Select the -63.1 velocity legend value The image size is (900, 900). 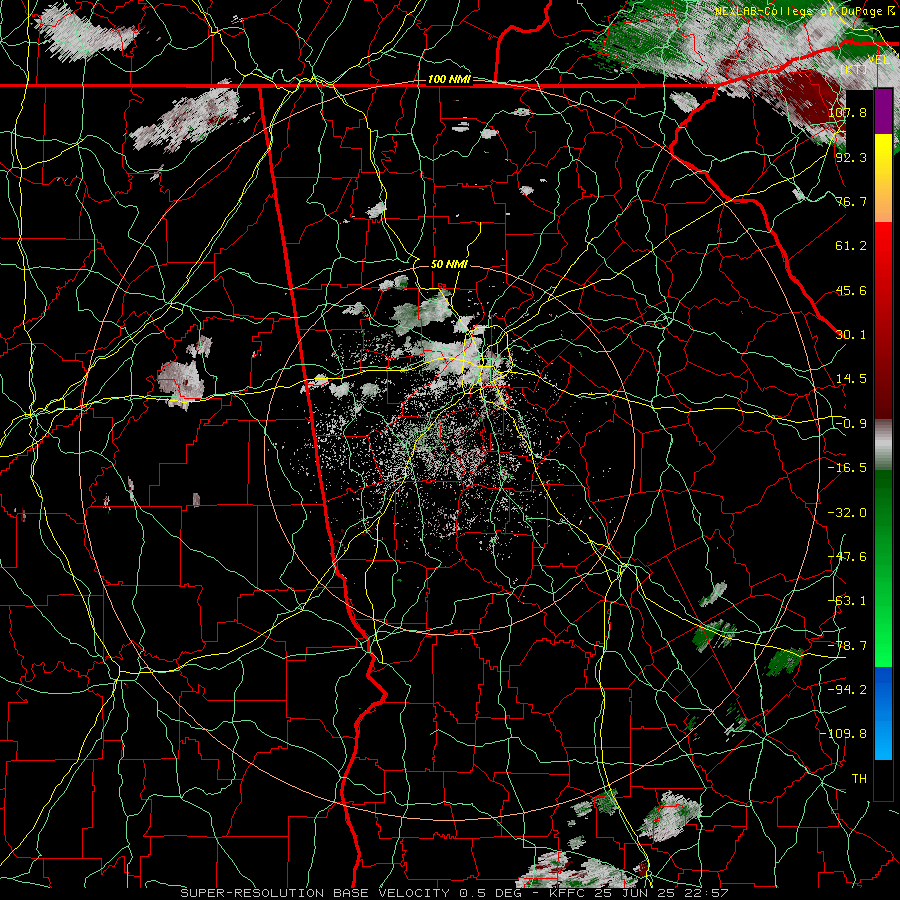point(847,601)
